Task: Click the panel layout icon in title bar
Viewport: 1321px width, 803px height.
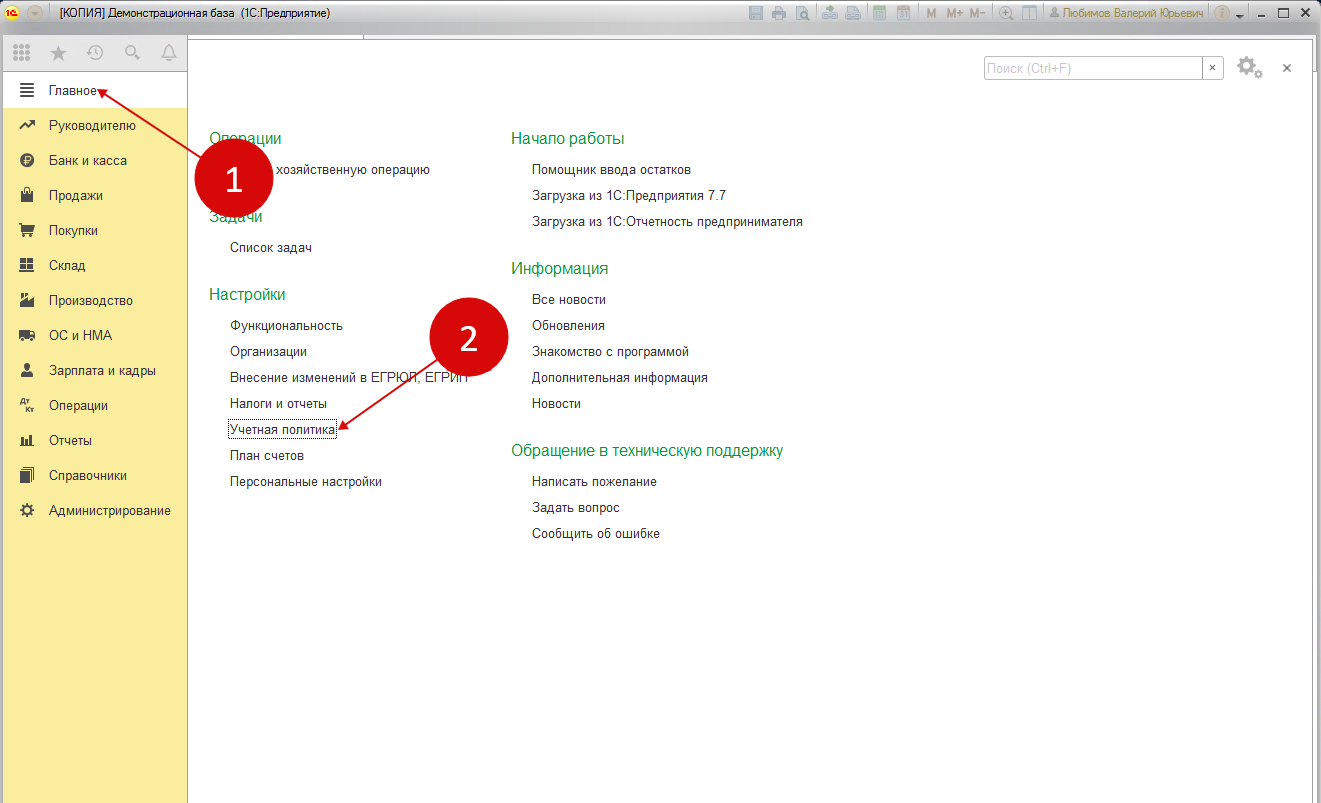Action: (x=1029, y=13)
